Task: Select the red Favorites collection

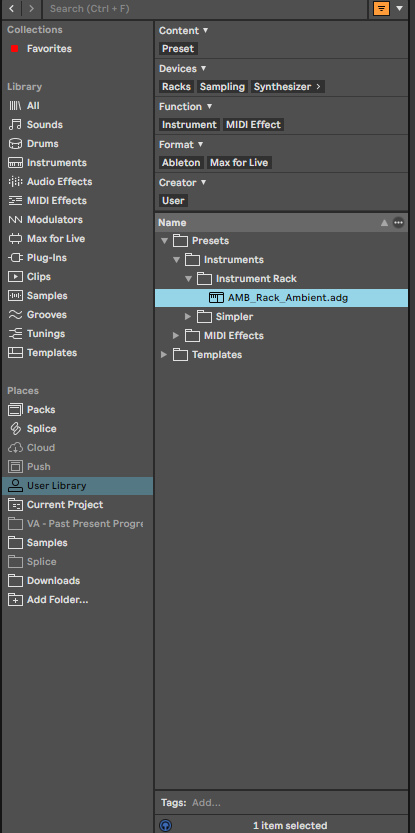Action: pyautogui.click(x=14, y=49)
